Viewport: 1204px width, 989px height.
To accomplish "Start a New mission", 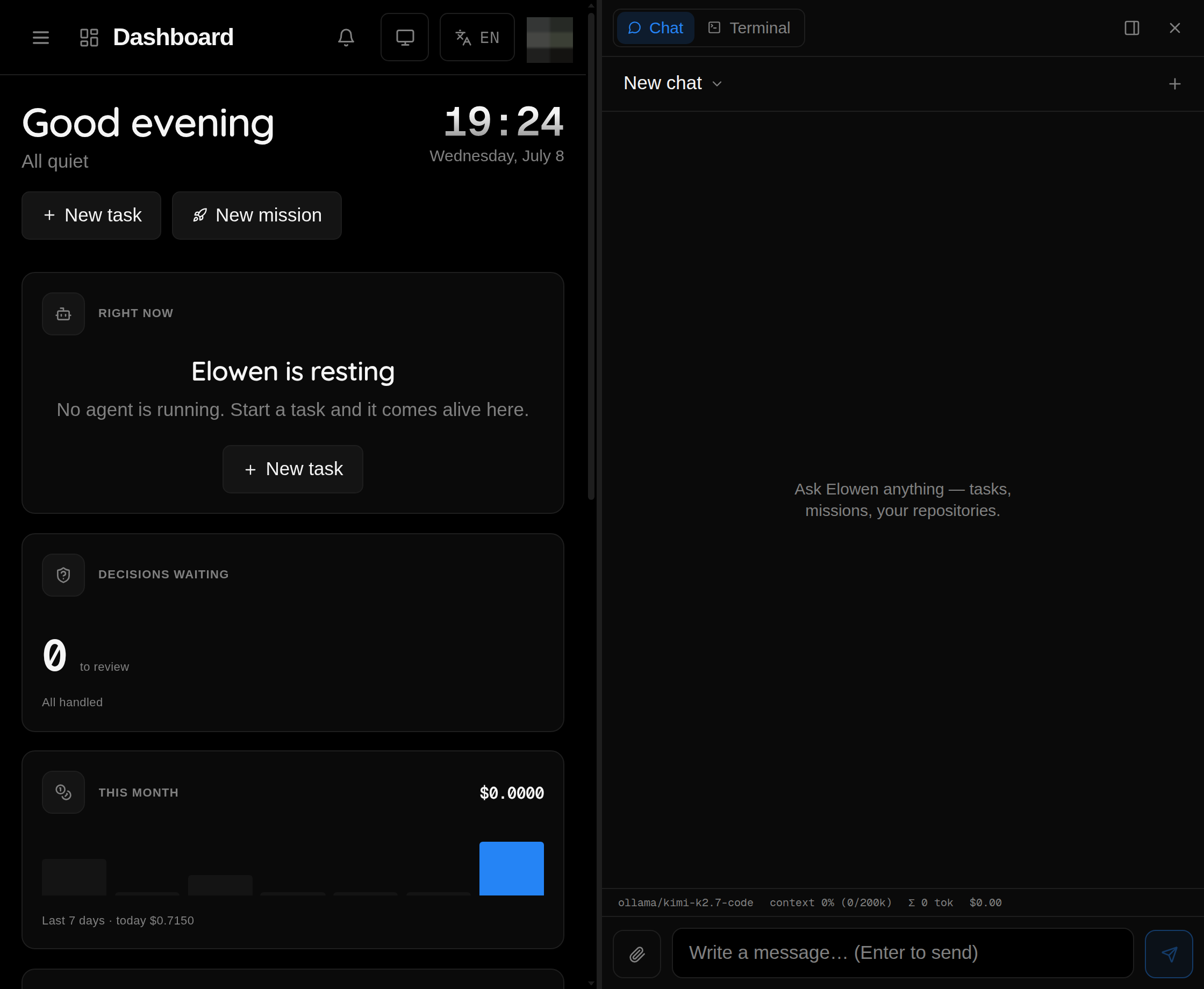I will 257,216.
